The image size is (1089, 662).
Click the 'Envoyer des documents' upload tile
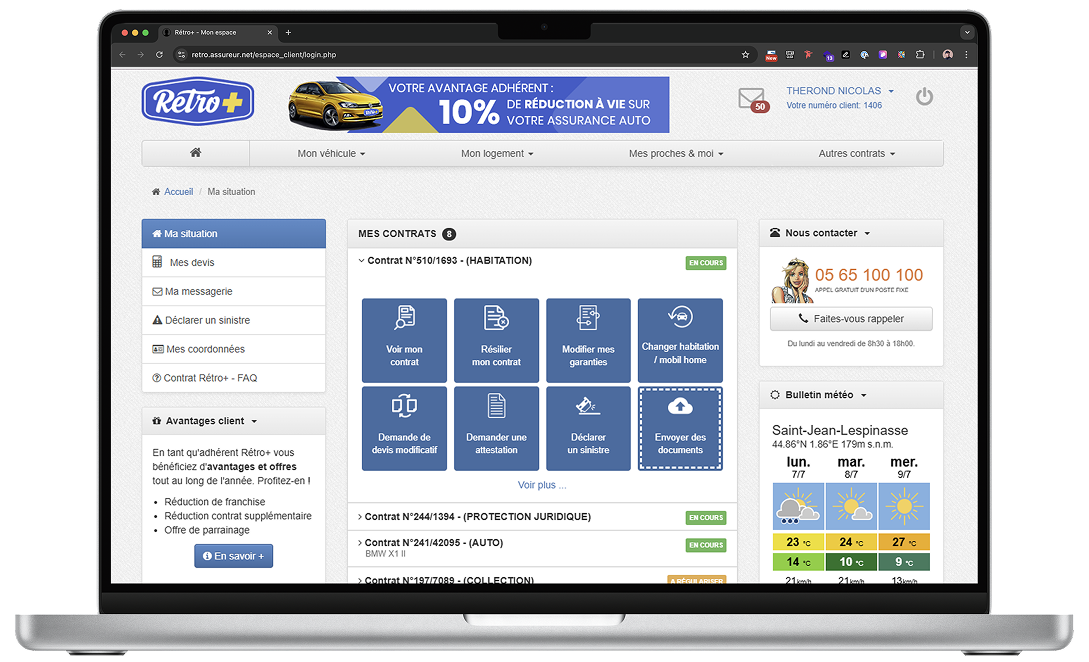pyautogui.click(x=680, y=428)
